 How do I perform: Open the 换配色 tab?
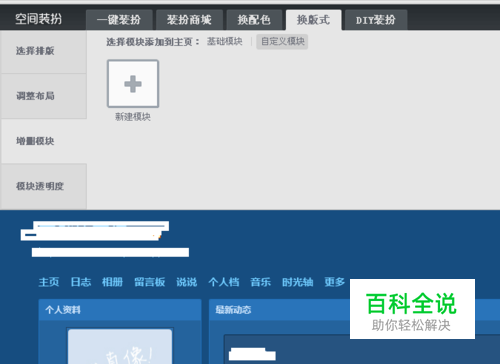[x=254, y=20]
